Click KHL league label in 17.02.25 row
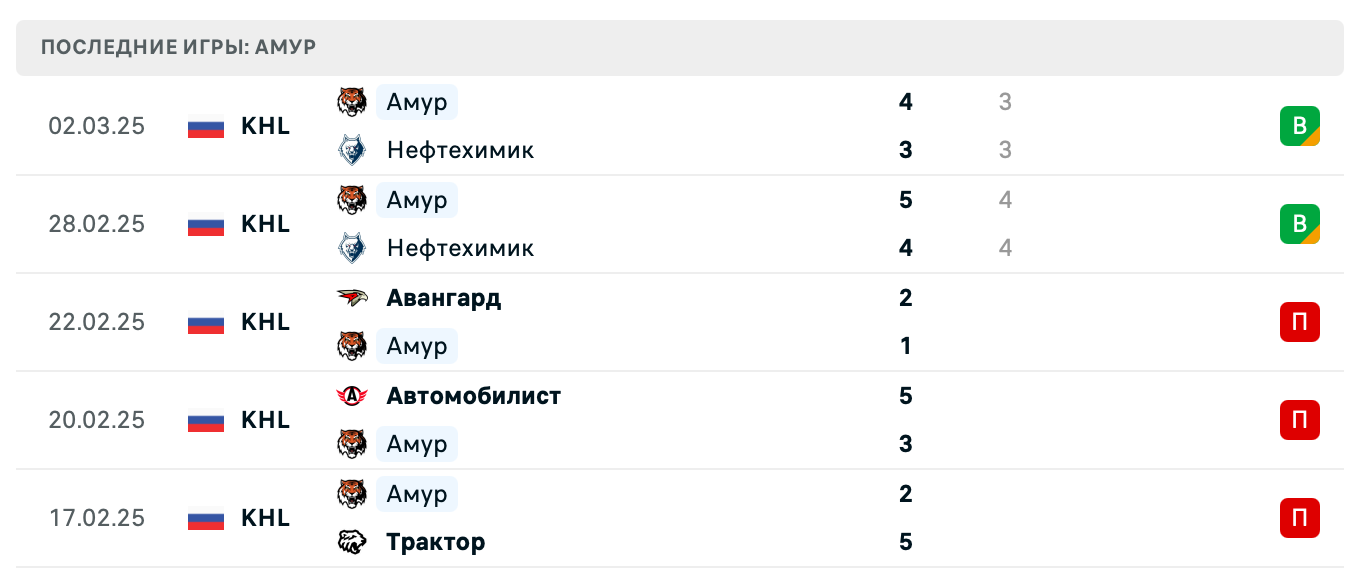 [265, 518]
